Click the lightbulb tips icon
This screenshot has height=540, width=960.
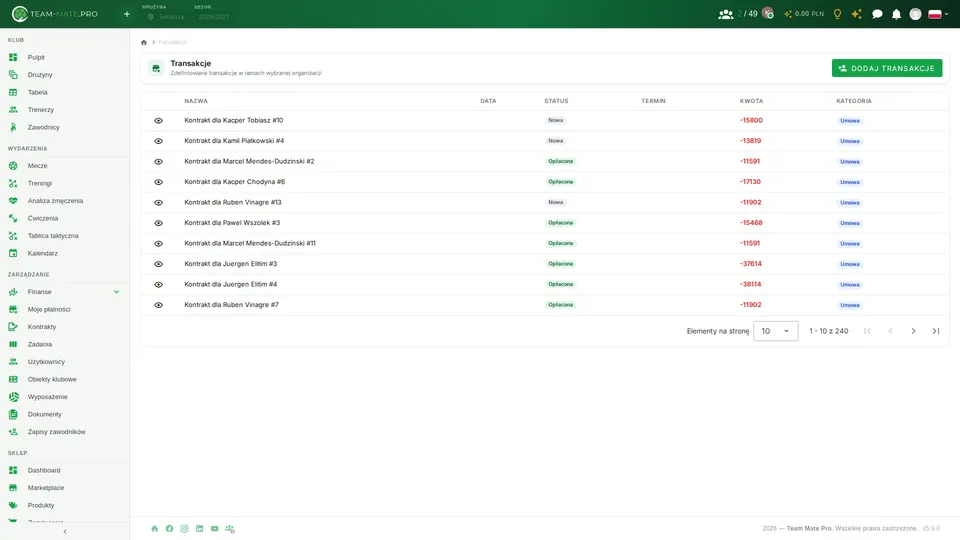[x=837, y=14]
